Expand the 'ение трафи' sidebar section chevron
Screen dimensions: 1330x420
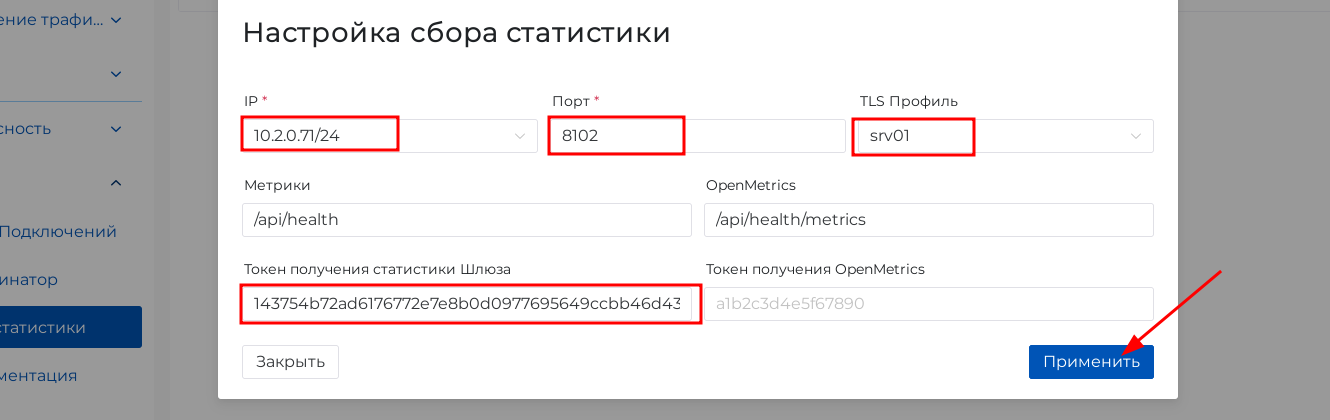click(x=117, y=19)
